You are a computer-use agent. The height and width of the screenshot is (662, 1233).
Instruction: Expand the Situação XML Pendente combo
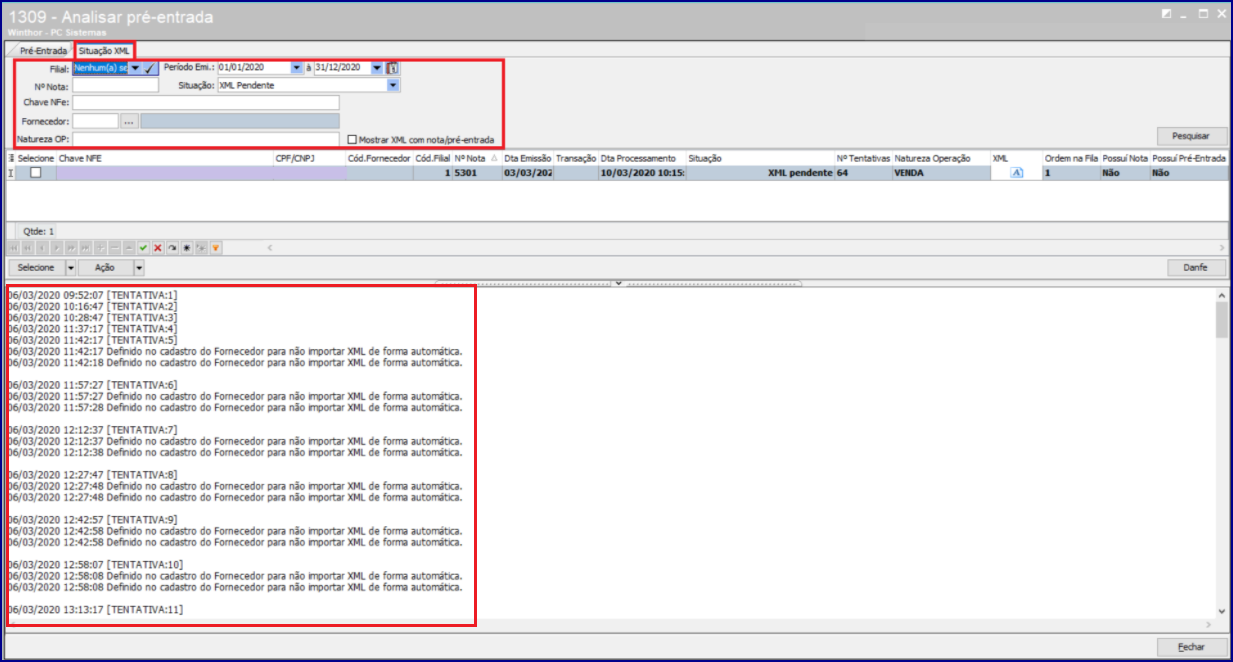tap(394, 86)
